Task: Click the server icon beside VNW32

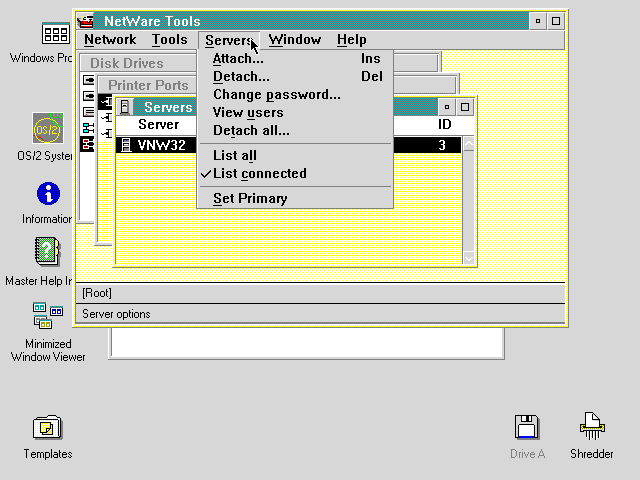Action: tap(126, 145)
